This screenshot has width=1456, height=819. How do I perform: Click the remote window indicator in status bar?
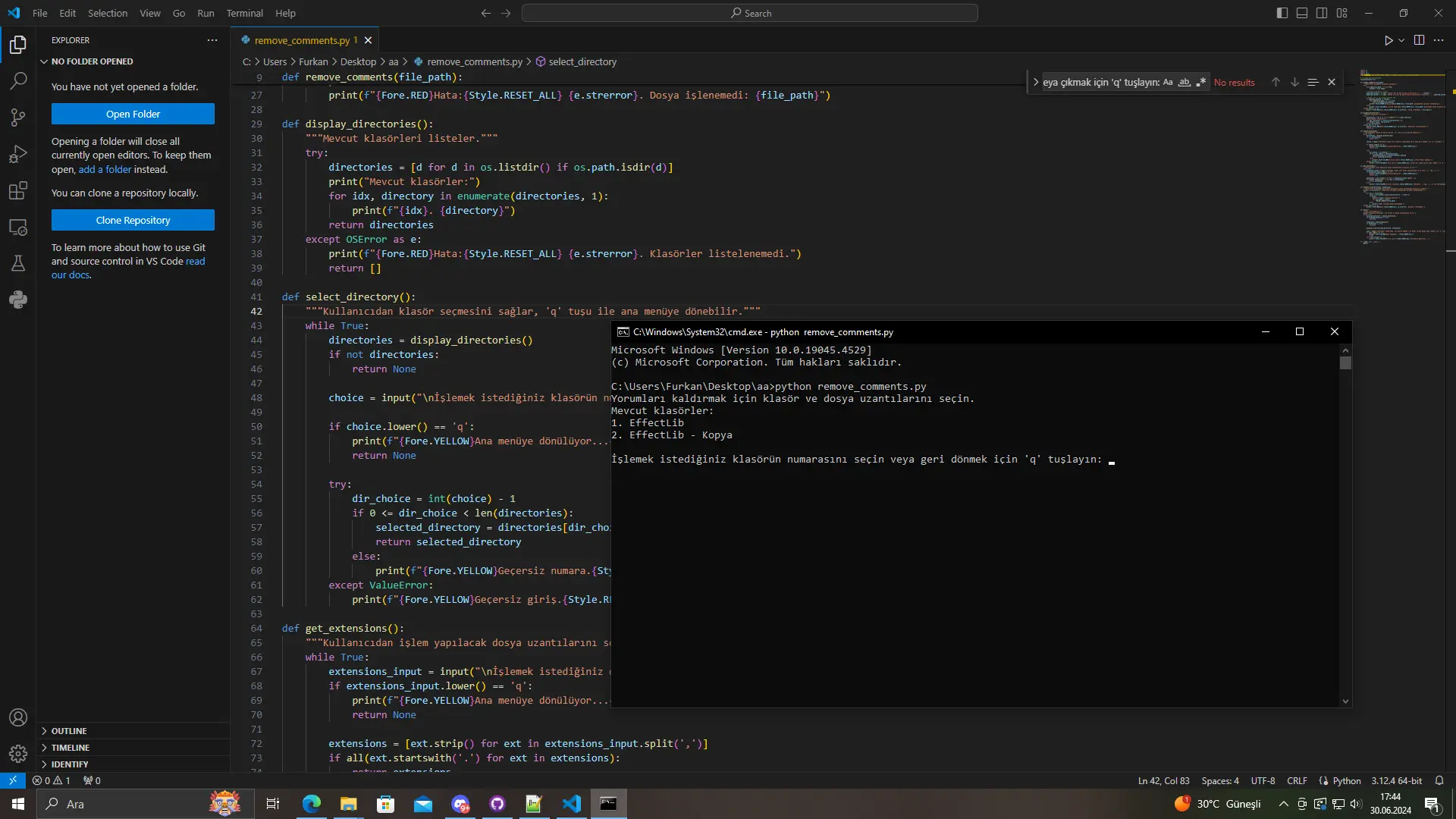click(13, 780)
